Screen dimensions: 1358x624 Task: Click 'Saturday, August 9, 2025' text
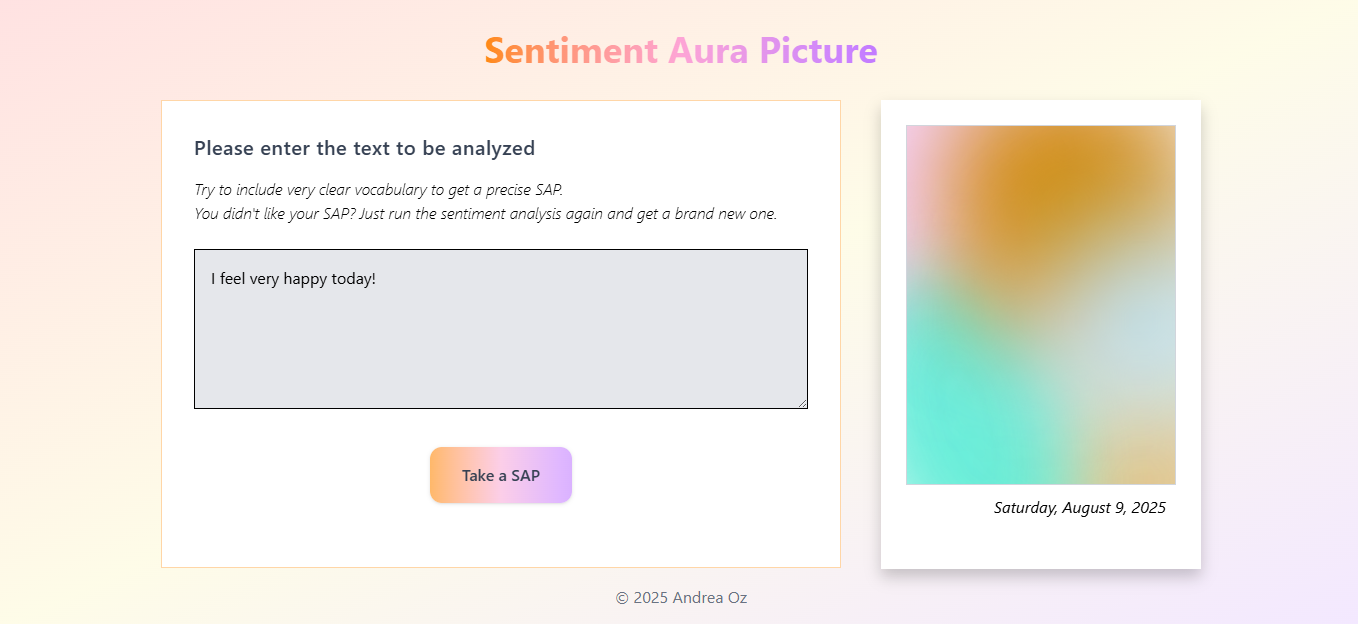[x=1079, y=508]
